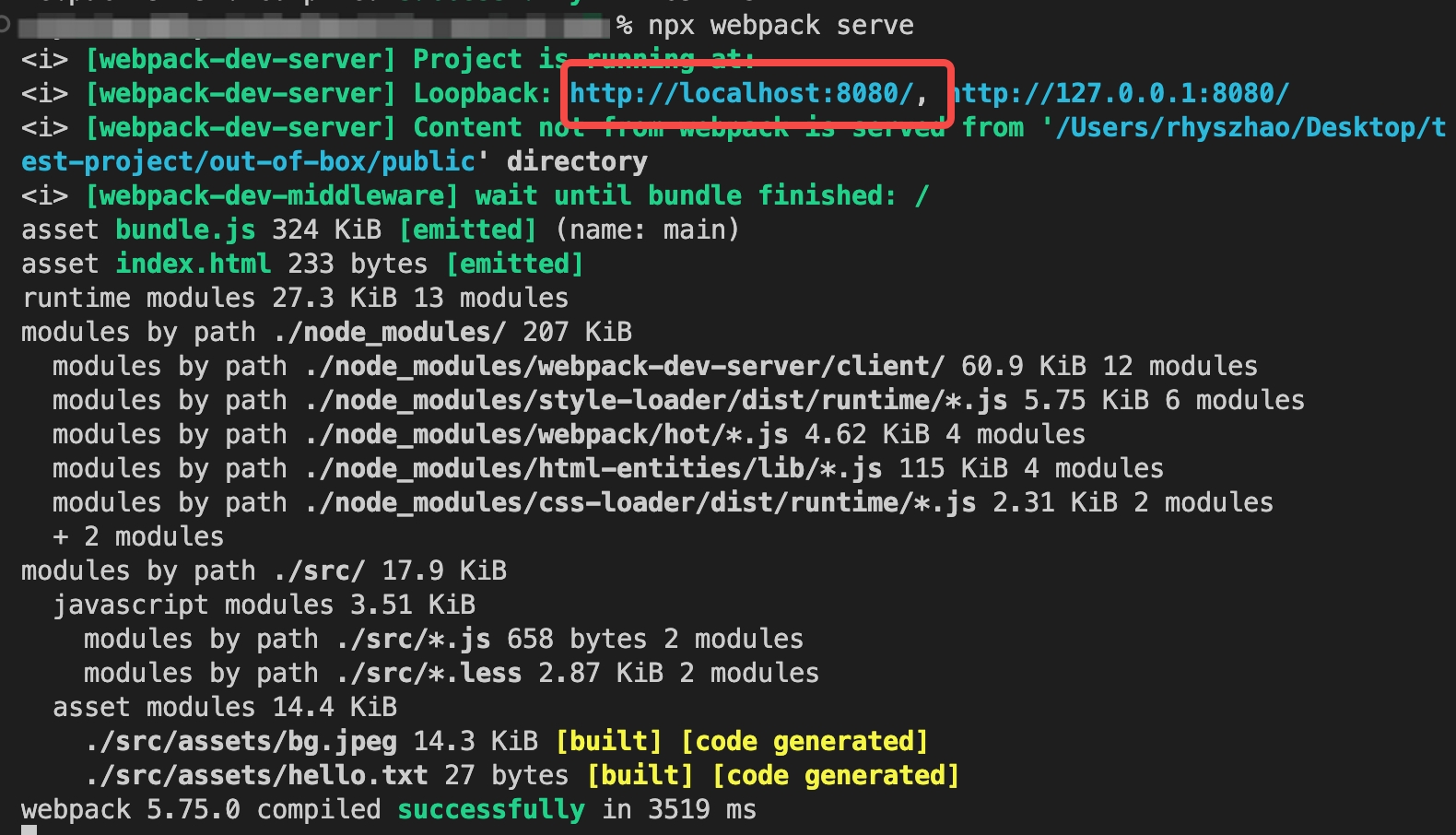
Task: Click '+ 2 modules' line
Action: pyautogui.click(x=138, y=536)
